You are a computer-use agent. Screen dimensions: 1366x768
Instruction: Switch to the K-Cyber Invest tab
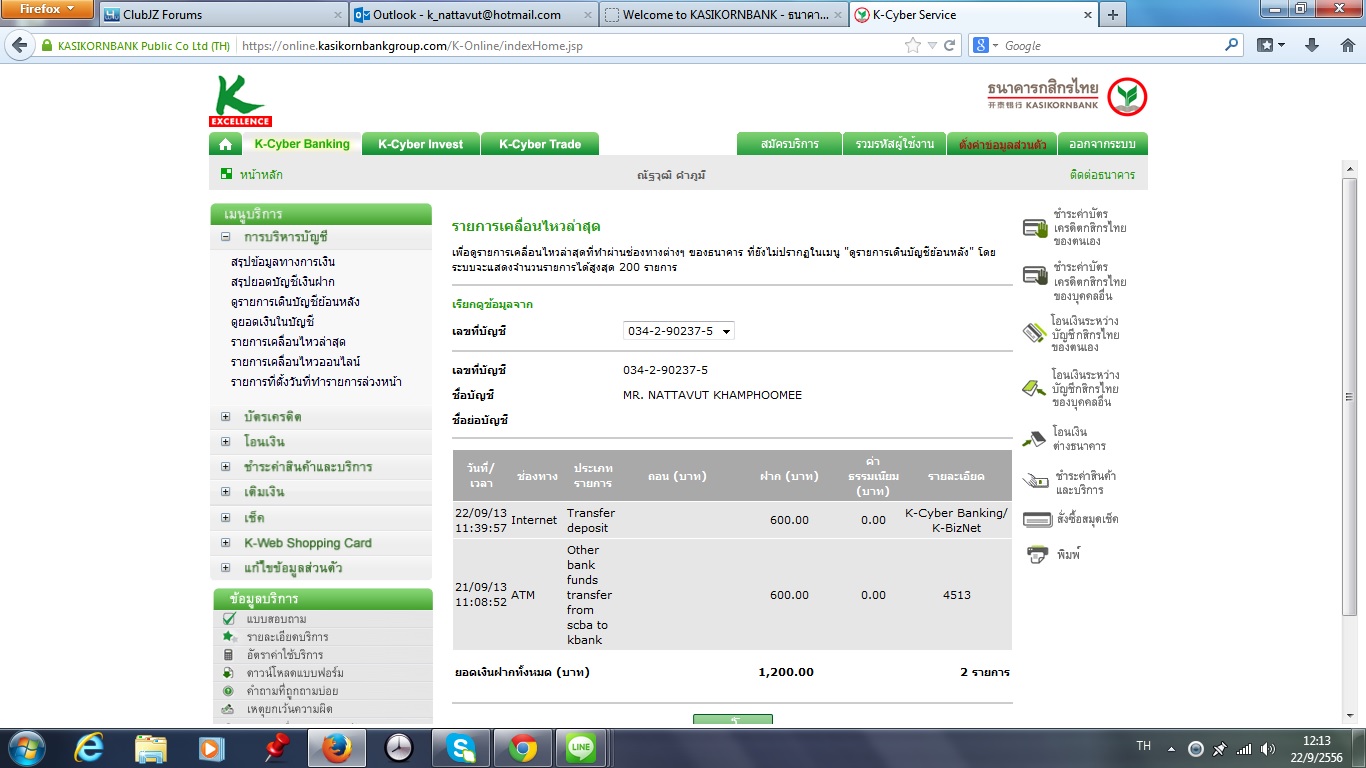(x=420, y=144)
